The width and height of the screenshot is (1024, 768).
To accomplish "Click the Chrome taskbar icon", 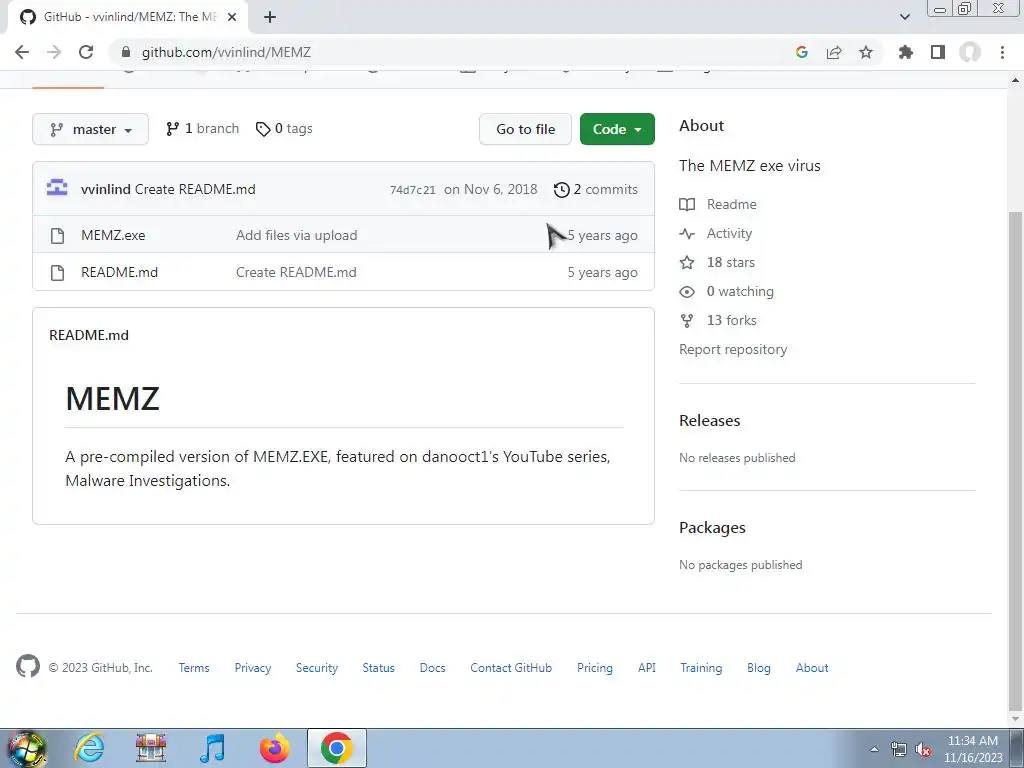I will click(336, 748).
